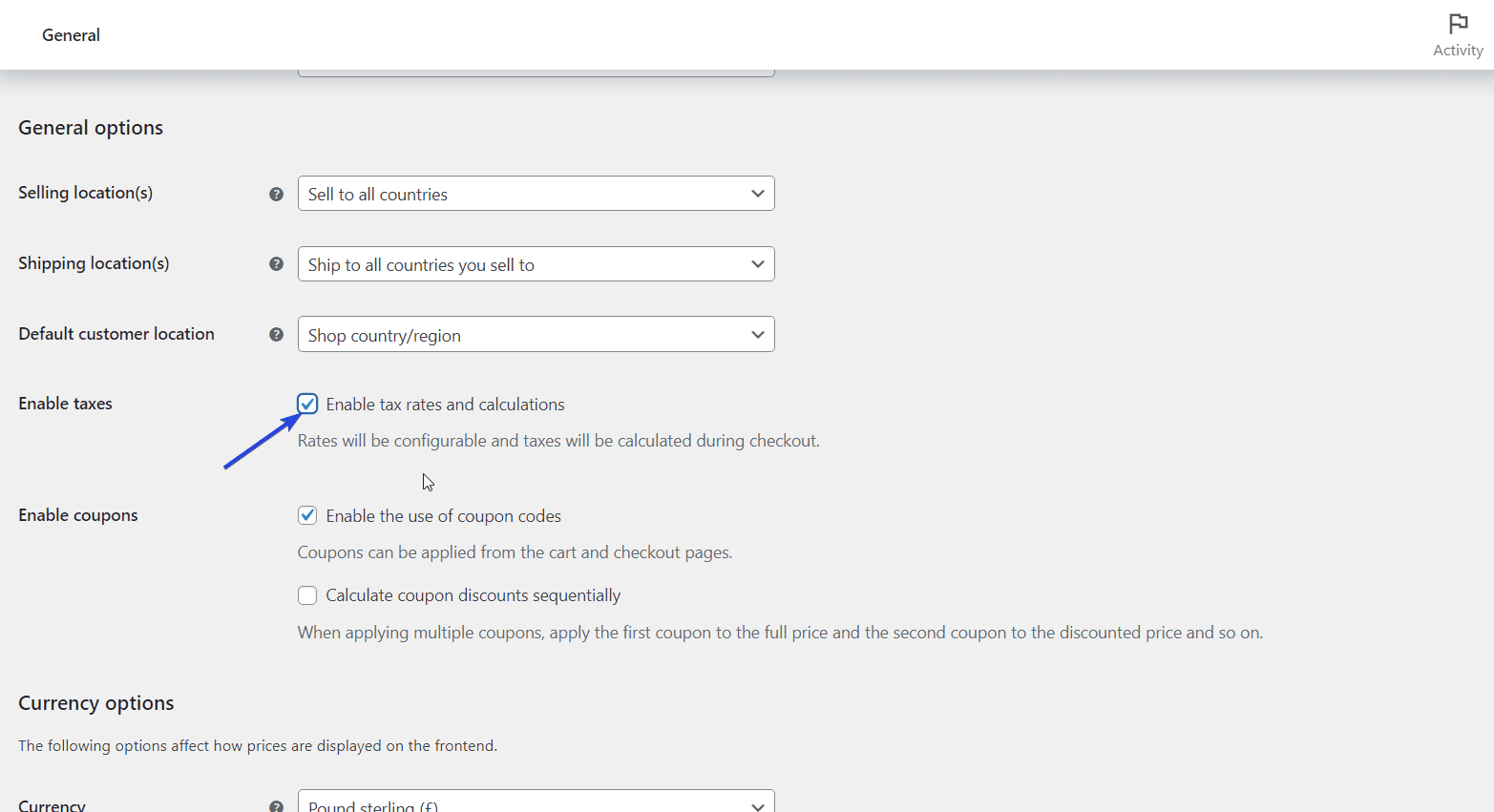Image resolution: width=1494 pixels, height=812 pixels.
Task: Open the Pound sterling currency dropdown
Action: click(537, 802)
